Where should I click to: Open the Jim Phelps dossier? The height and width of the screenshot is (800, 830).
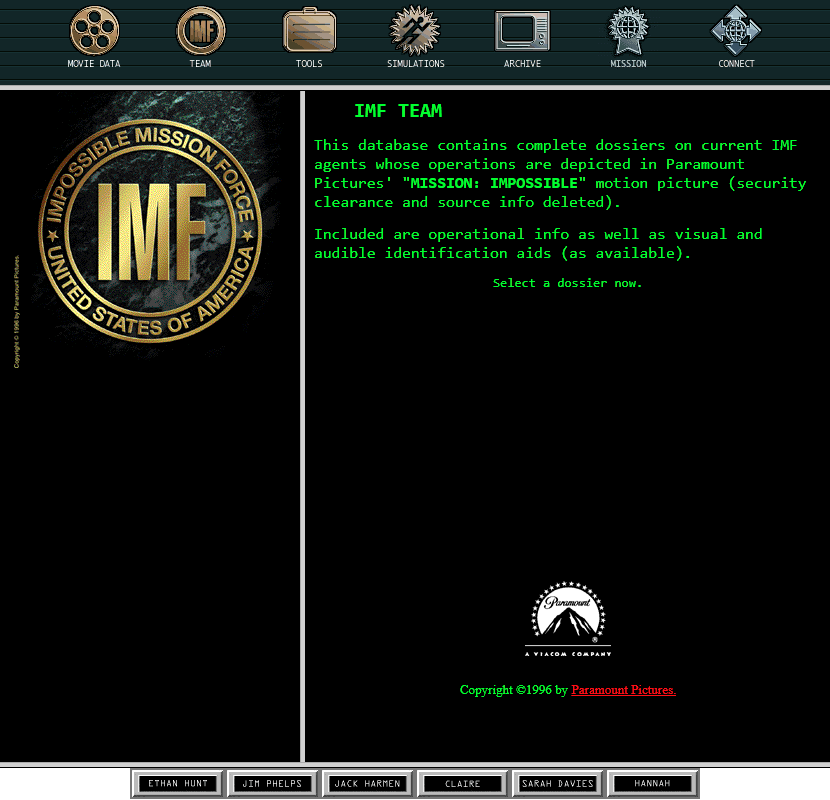pyautogui.click(x=272, y=783)
